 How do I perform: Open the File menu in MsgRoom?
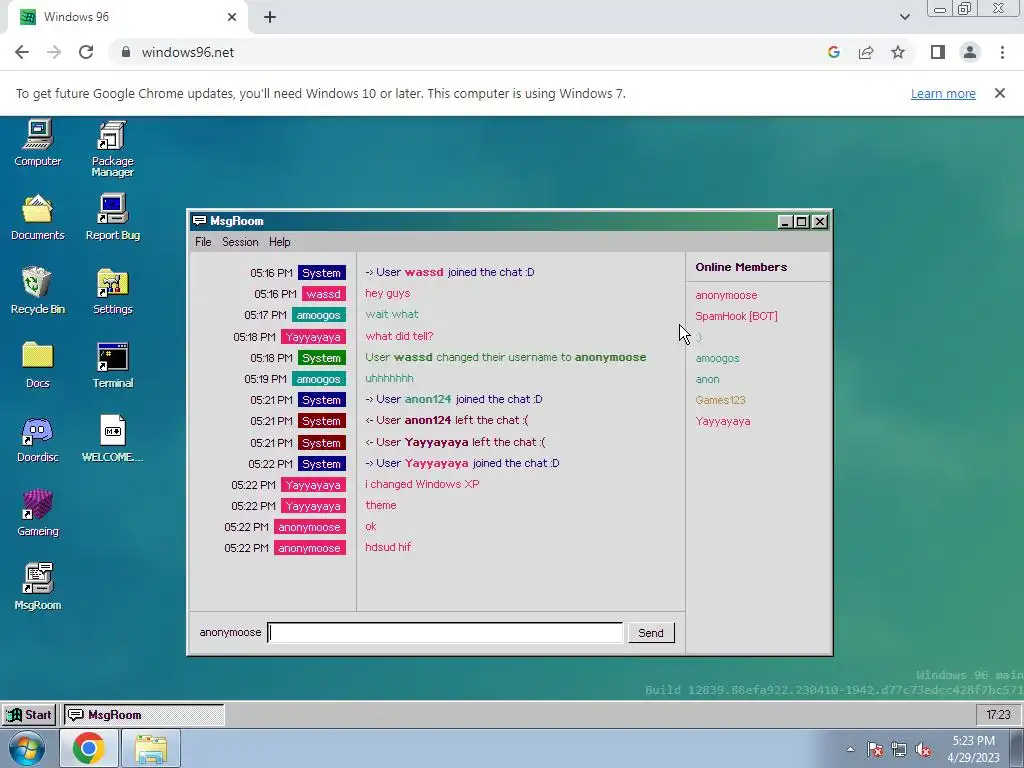click(203, 242)
